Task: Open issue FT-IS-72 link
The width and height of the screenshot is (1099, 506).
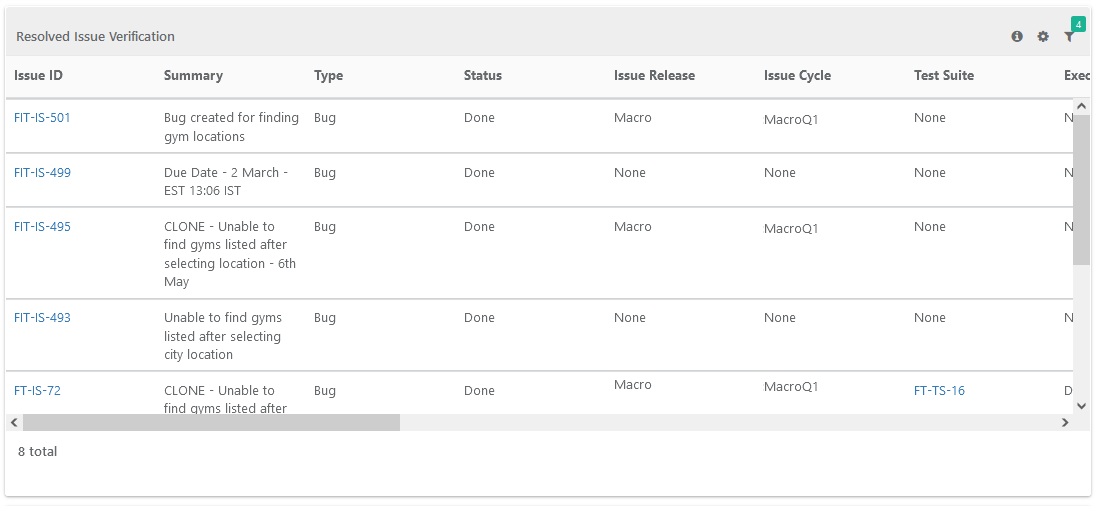Action: click(37, 391)
